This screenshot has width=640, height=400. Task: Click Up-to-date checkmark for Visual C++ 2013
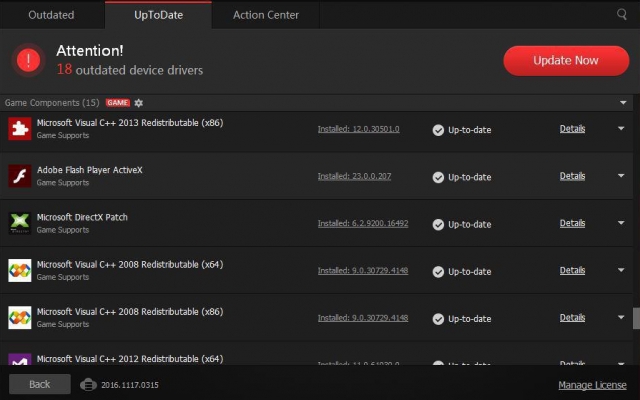tap(438, 130)
